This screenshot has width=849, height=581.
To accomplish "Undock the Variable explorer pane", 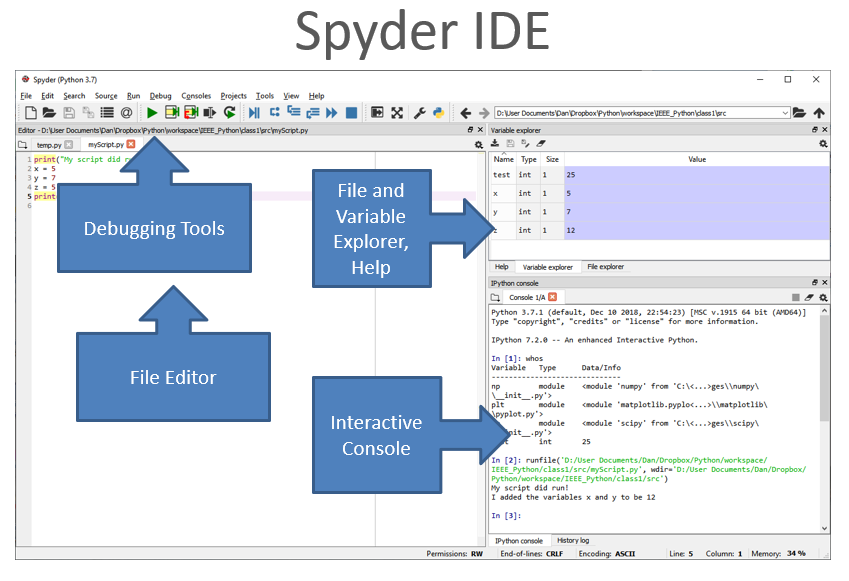I will pos(815,129).
